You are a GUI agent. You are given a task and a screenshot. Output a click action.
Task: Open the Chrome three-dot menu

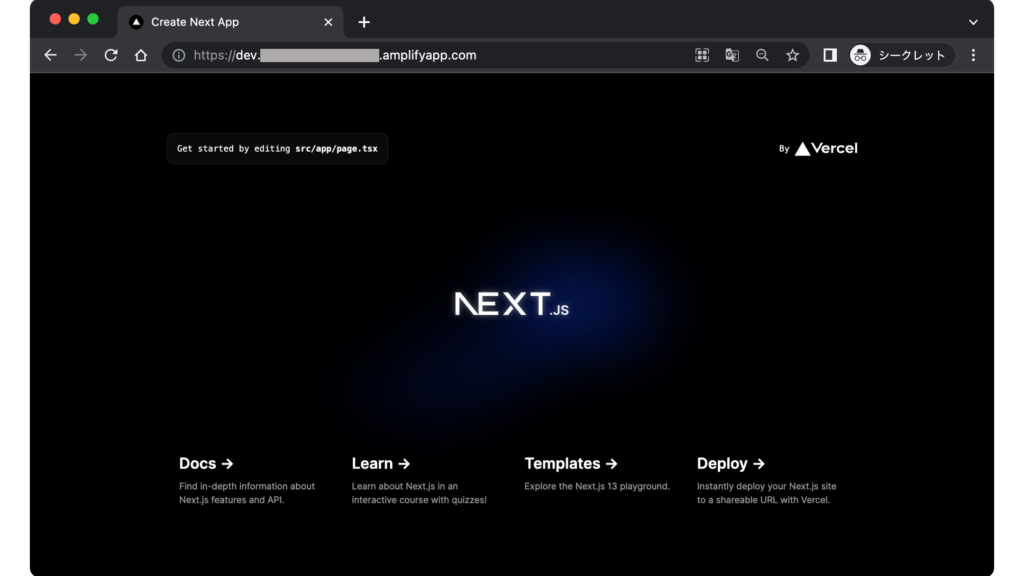tap(973, 56)
